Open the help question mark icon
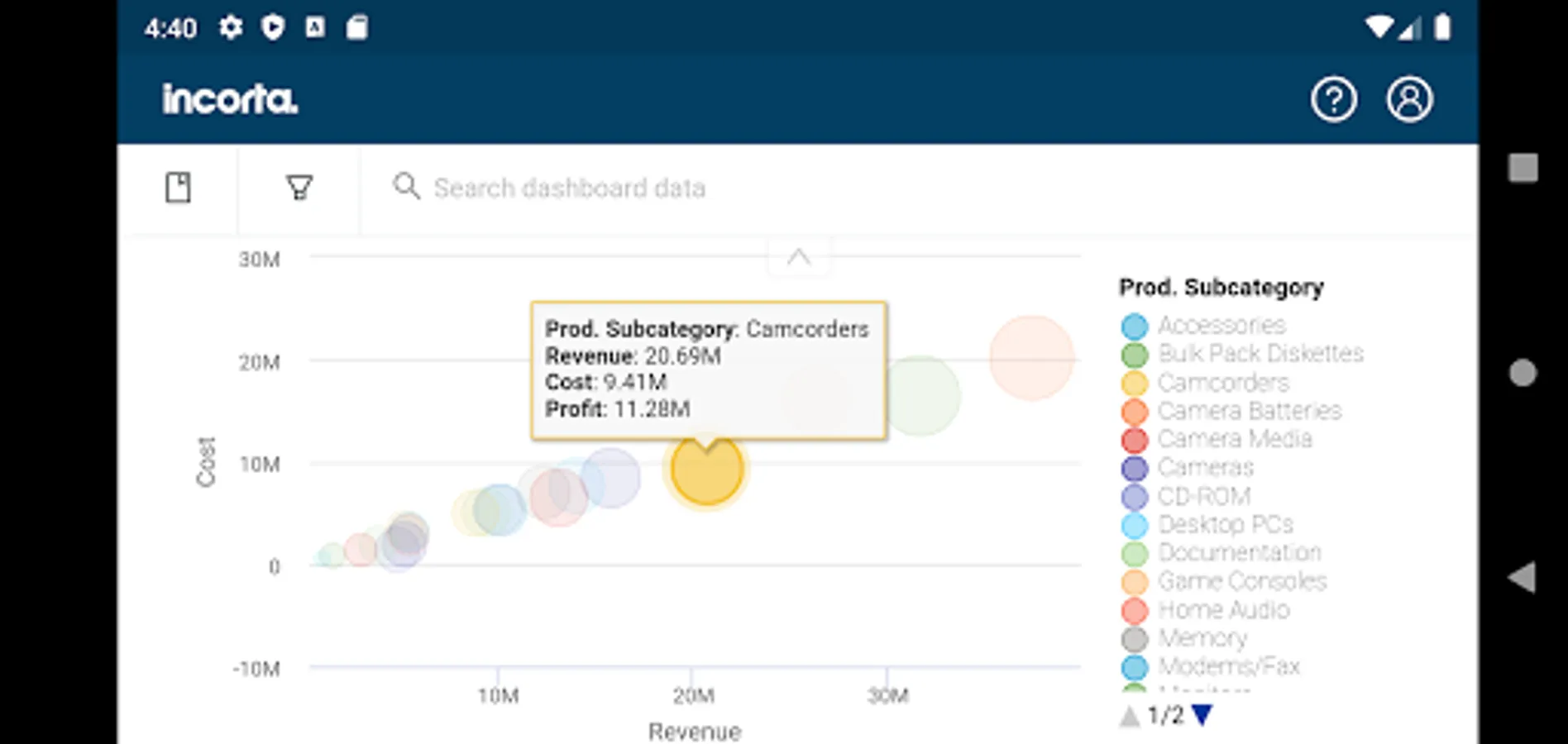This screenshot has width=1568, height=744. point(1333,100)
